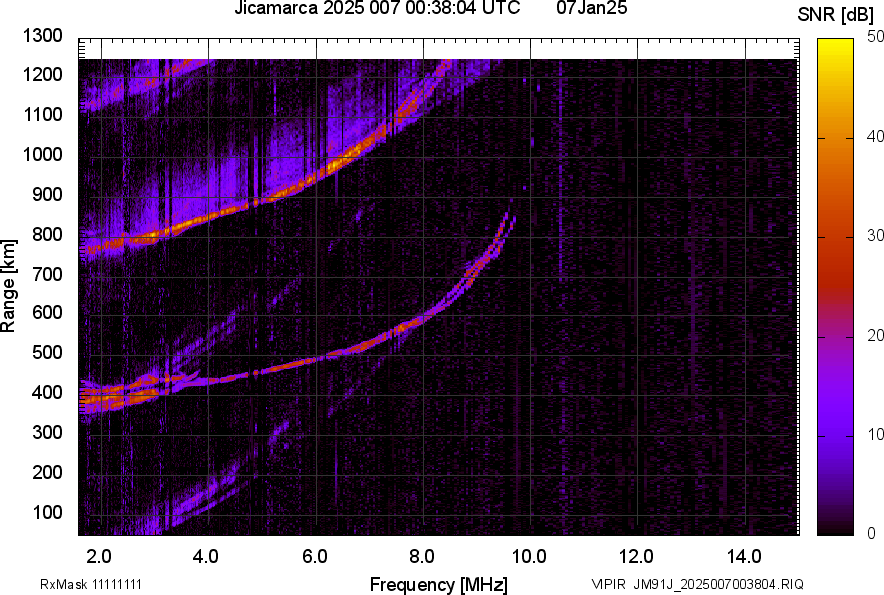Image resolution: width=884 pixels, height=595 pixels.
Task: Click the 800 range tick label
Action: [x=47, y=234]
